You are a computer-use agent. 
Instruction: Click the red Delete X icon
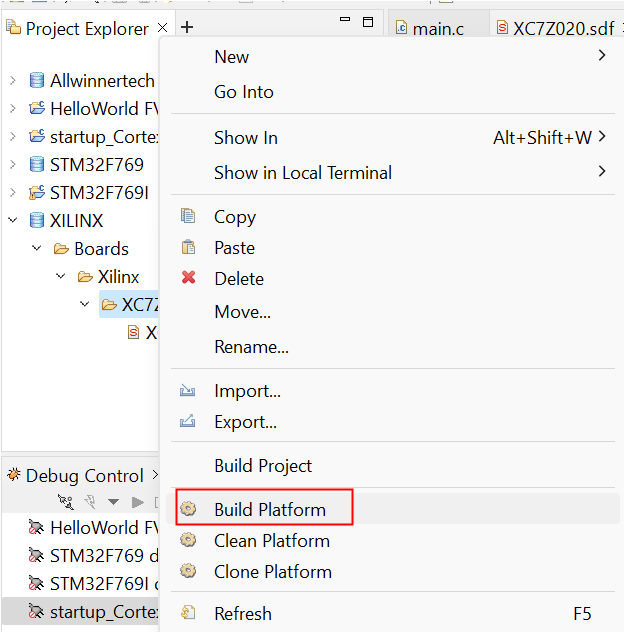187,279
